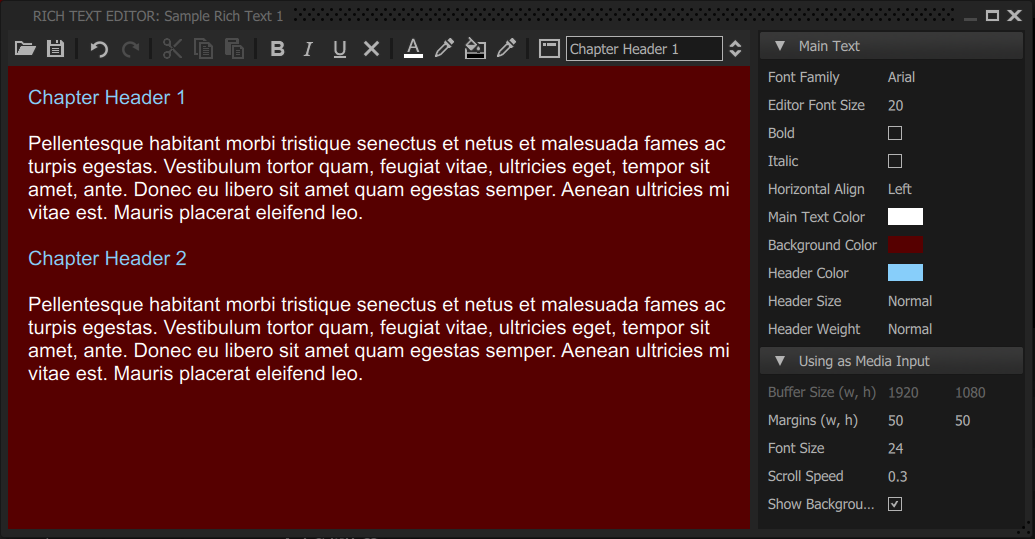This screenshot has width=1035, height=539.
Task: Paste clipboard contents
Action: pyautogui.click(x=234, y=49)
